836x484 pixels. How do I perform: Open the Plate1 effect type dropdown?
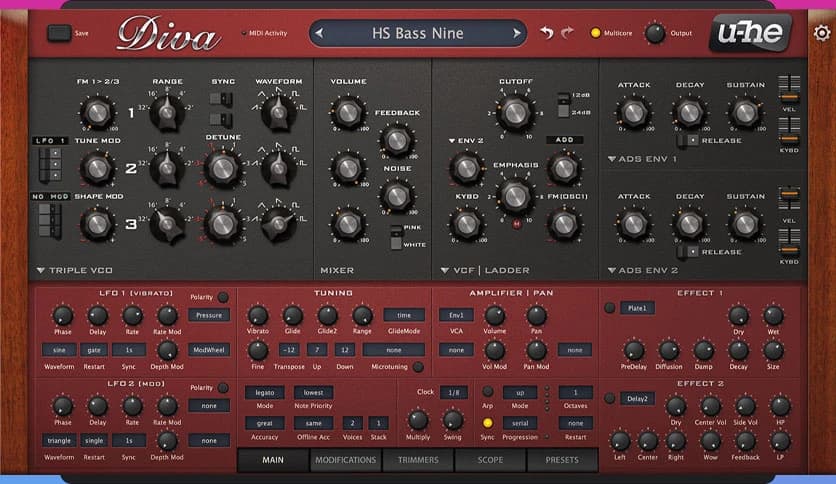(637, 308)
